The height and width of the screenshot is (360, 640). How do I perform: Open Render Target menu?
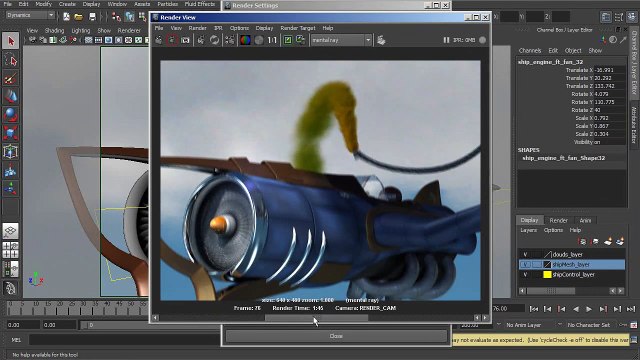[298, 28]
